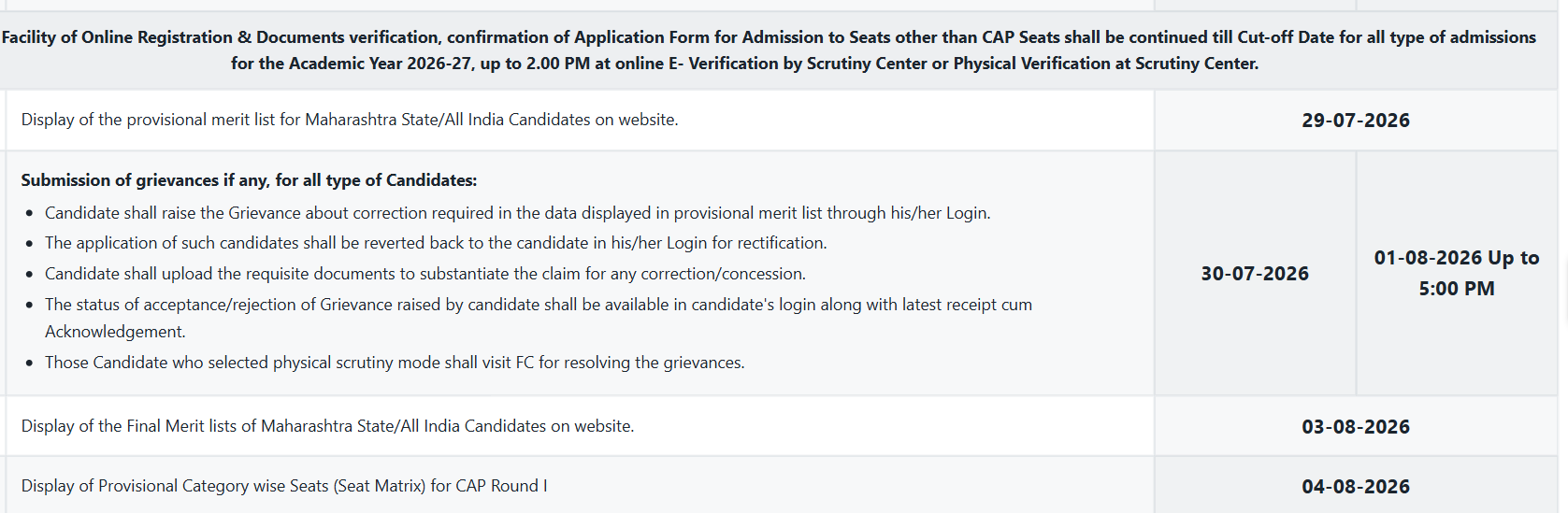1568x513 pixels.
Task: Click the 'Maharashtra State/All India Candidates' text in final merit row
Action: [403, 426]
